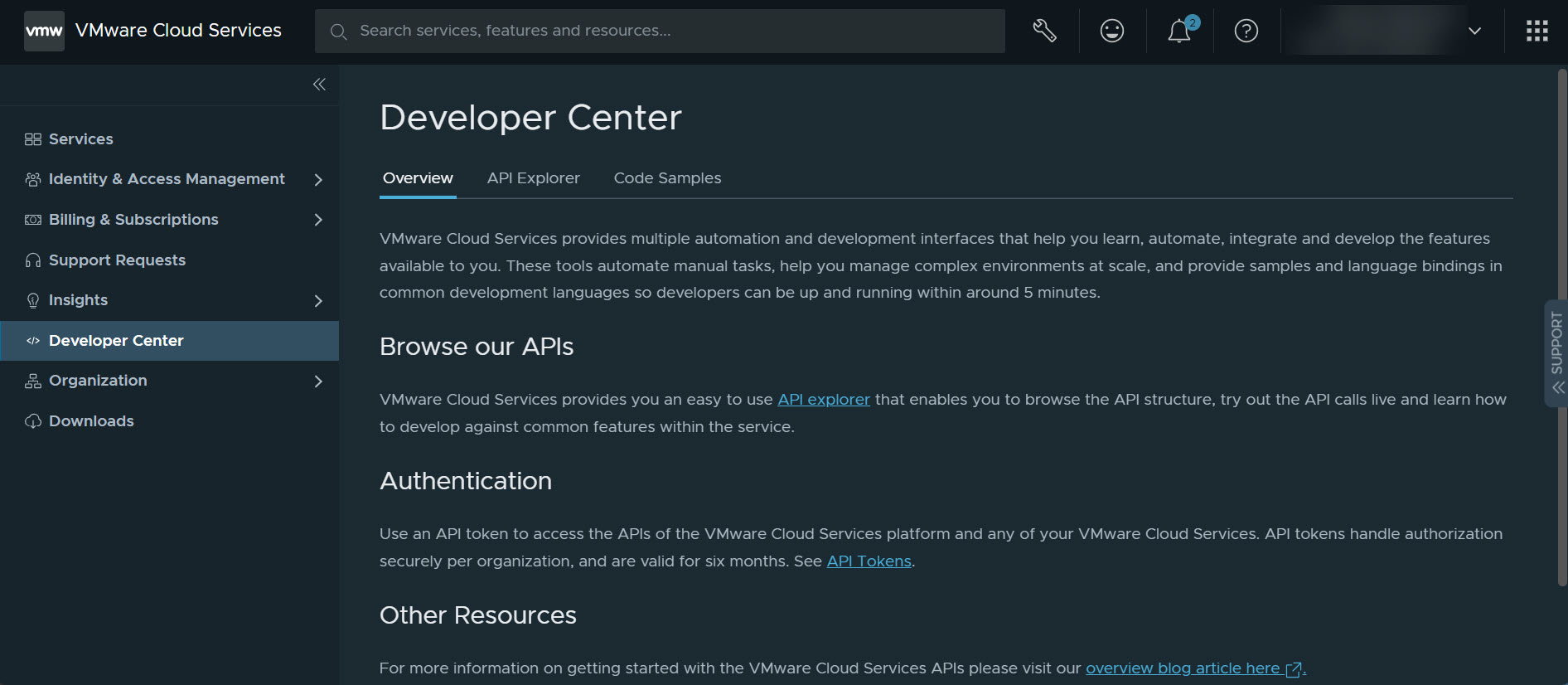Open the wrench tools icon in header
The height and width of the screenshot is (685, 1568).
(x=1044, y=31)
